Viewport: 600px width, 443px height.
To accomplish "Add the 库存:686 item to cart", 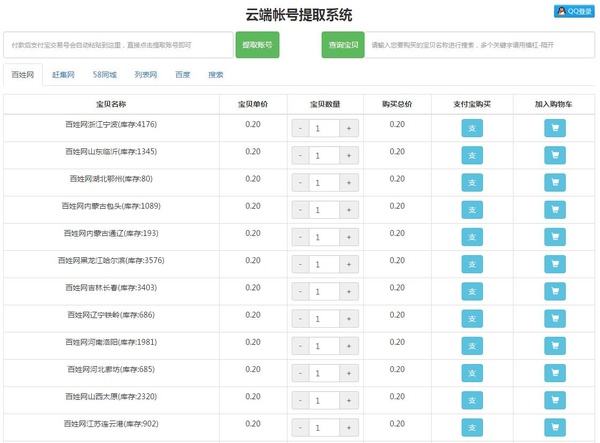I will (x=555, y=319).
